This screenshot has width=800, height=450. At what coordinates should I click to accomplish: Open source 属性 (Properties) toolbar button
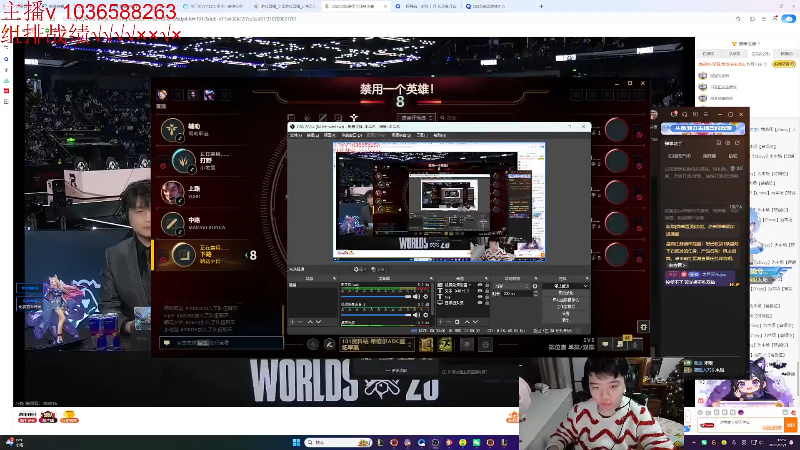[x=360, y=269]
